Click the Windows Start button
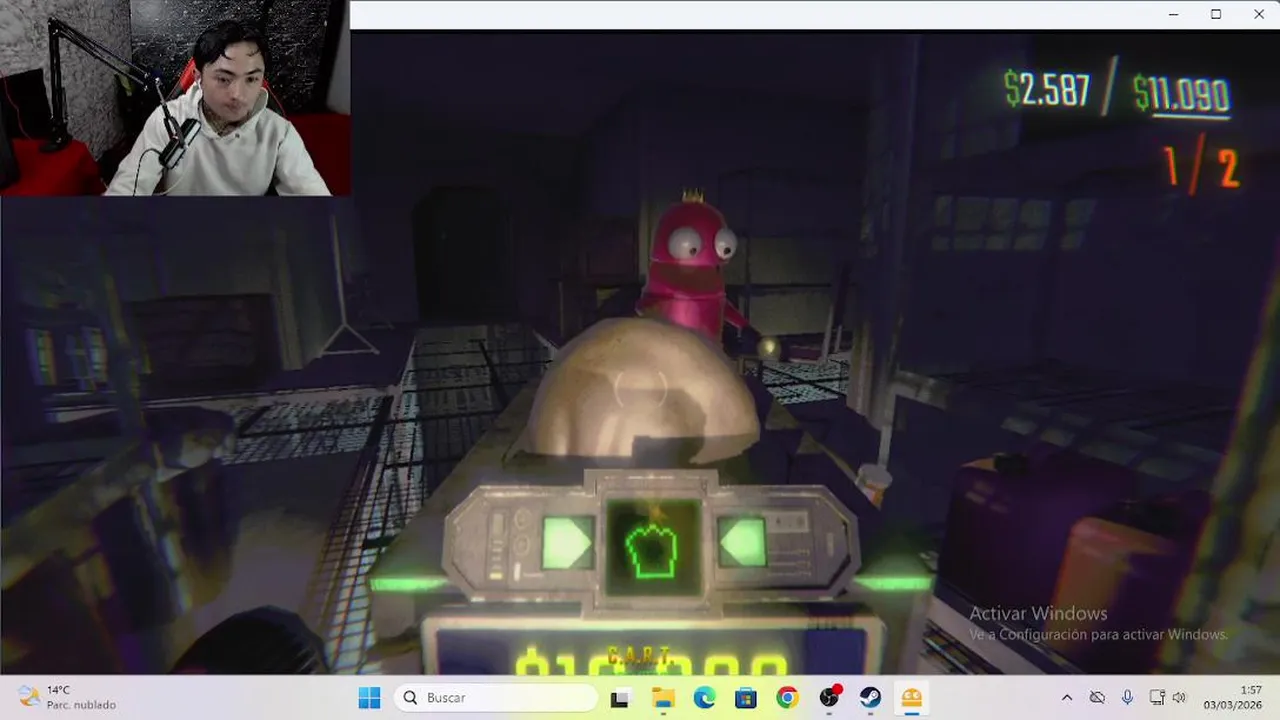The image size is (1280, 720). point(369,697)
